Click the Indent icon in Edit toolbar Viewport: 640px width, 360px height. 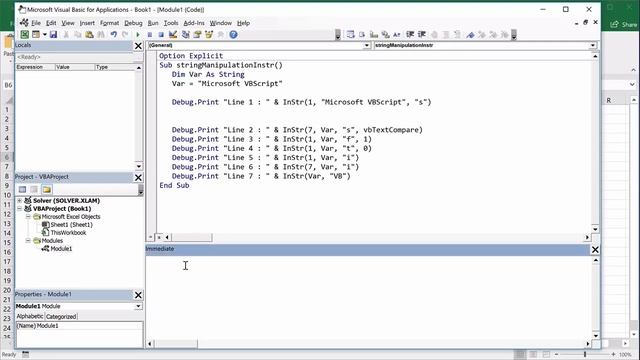410,35
